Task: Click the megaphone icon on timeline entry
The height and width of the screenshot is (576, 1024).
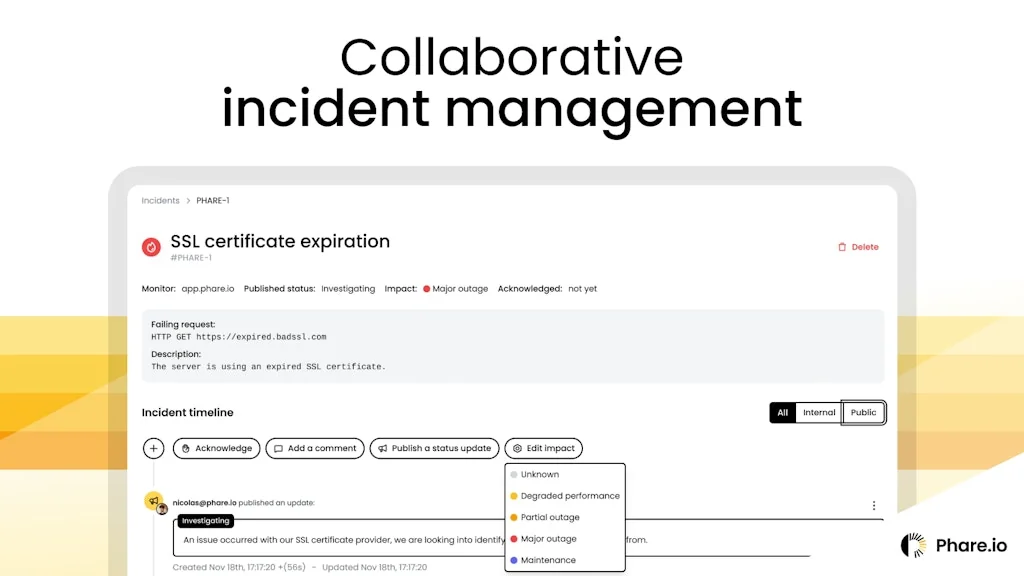Action: pos(153,500)
